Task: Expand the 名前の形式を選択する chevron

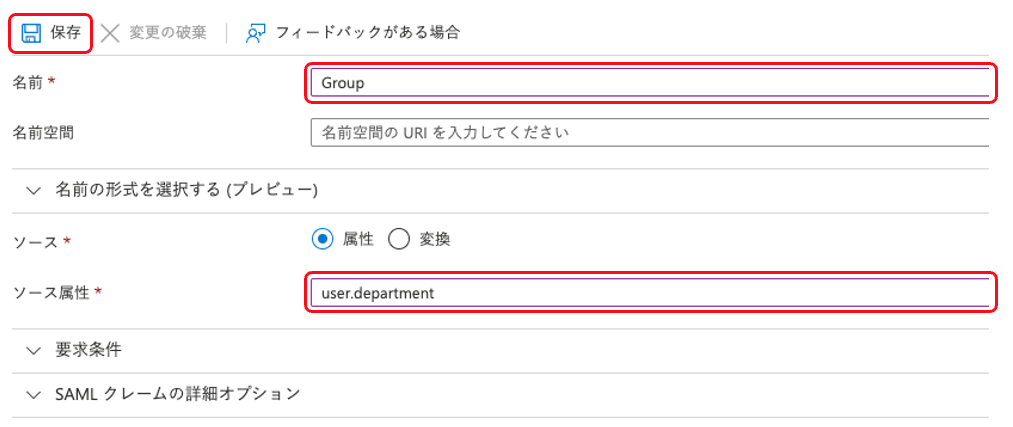Action: [34, 189]
